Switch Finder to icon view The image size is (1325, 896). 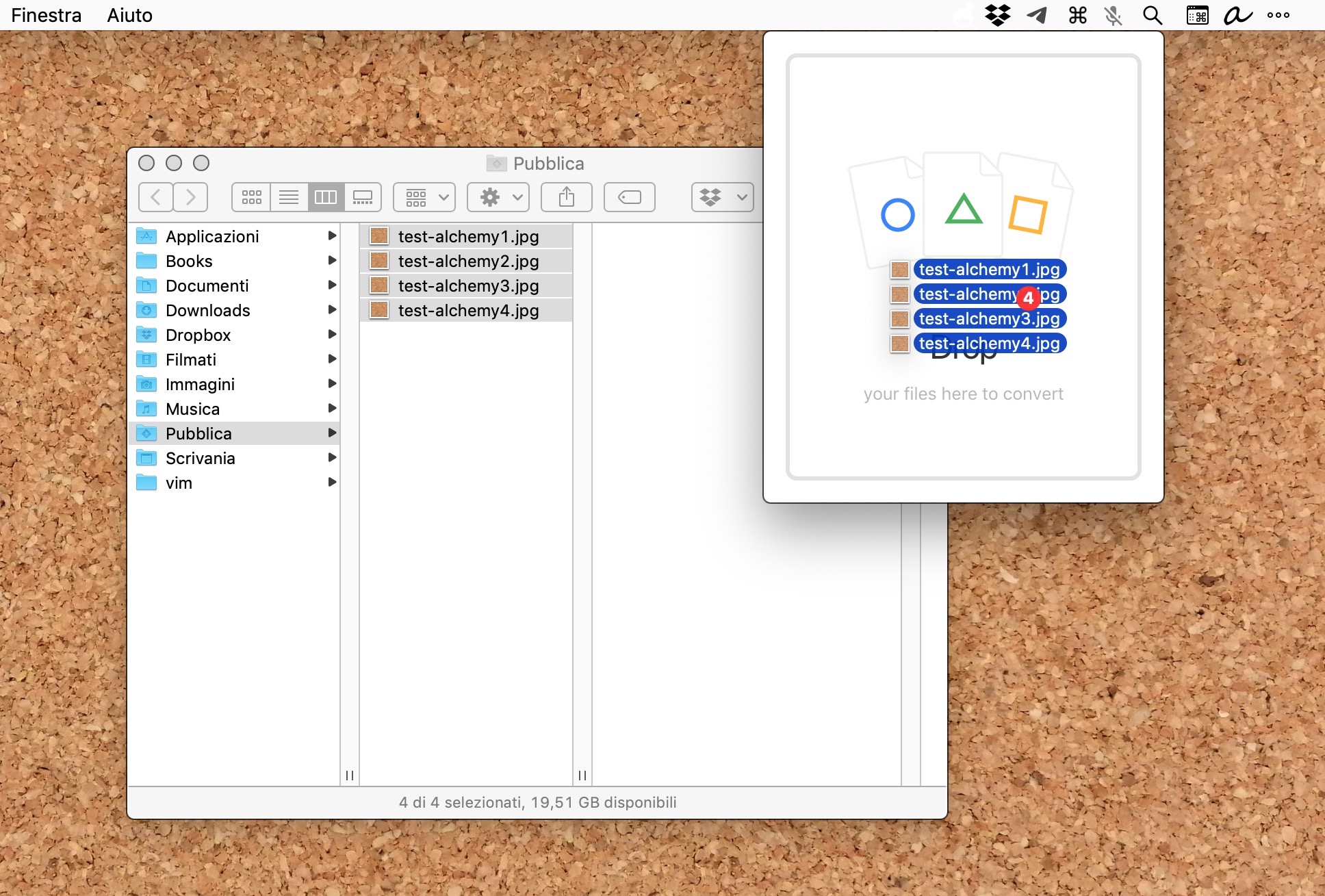point(251,198)
